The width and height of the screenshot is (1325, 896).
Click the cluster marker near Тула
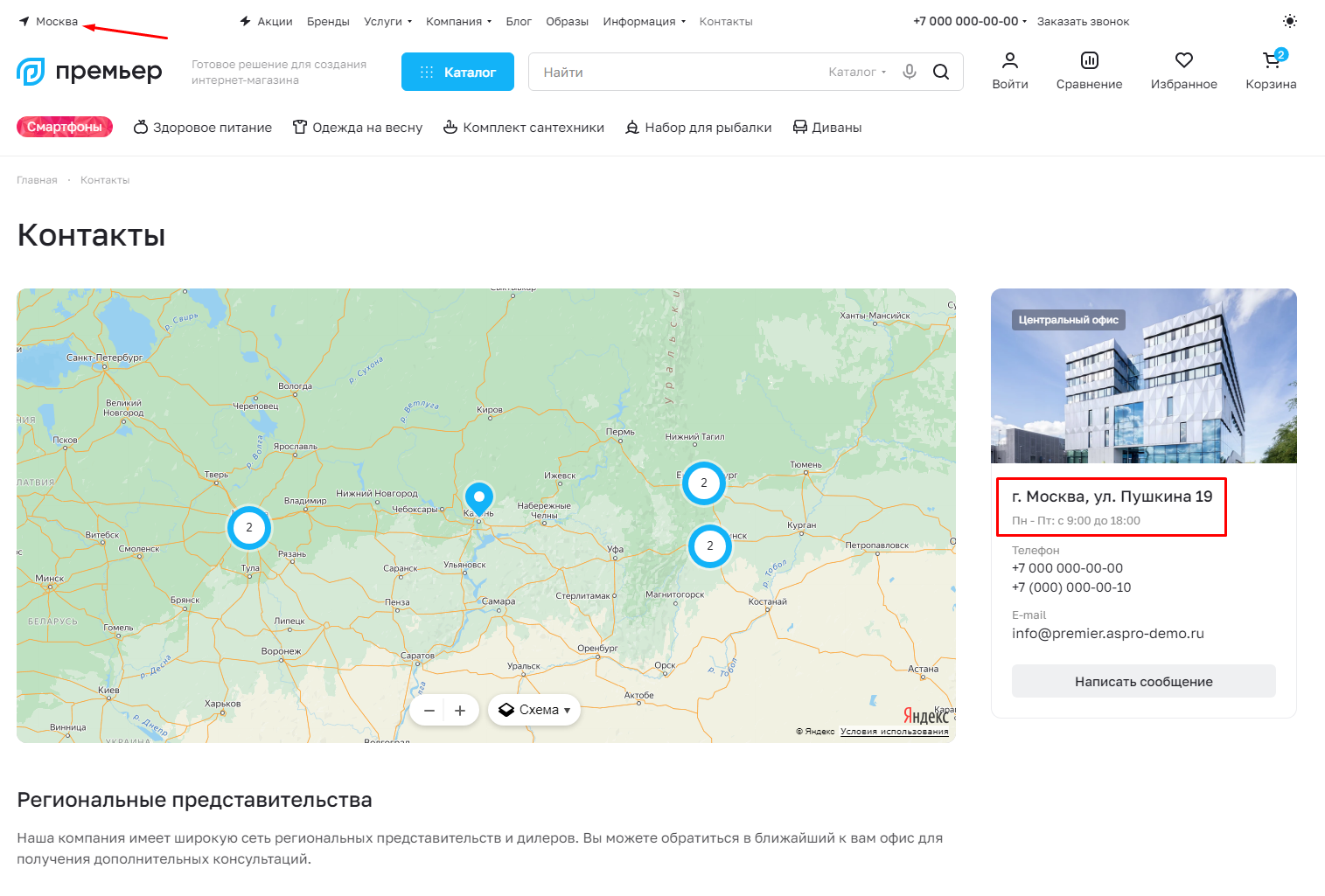pos(249,528)
